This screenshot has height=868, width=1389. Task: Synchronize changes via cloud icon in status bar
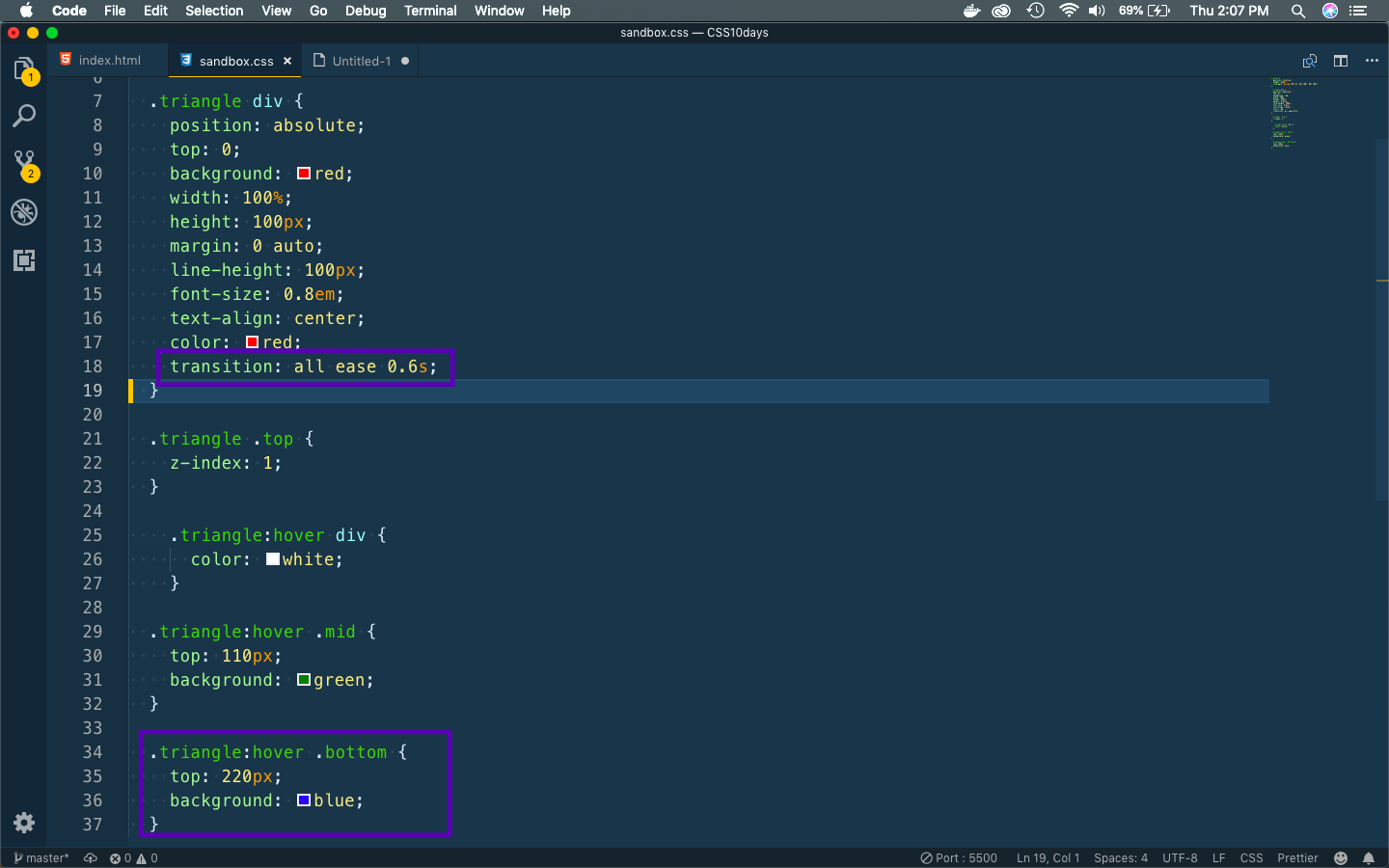coord(91,858)
